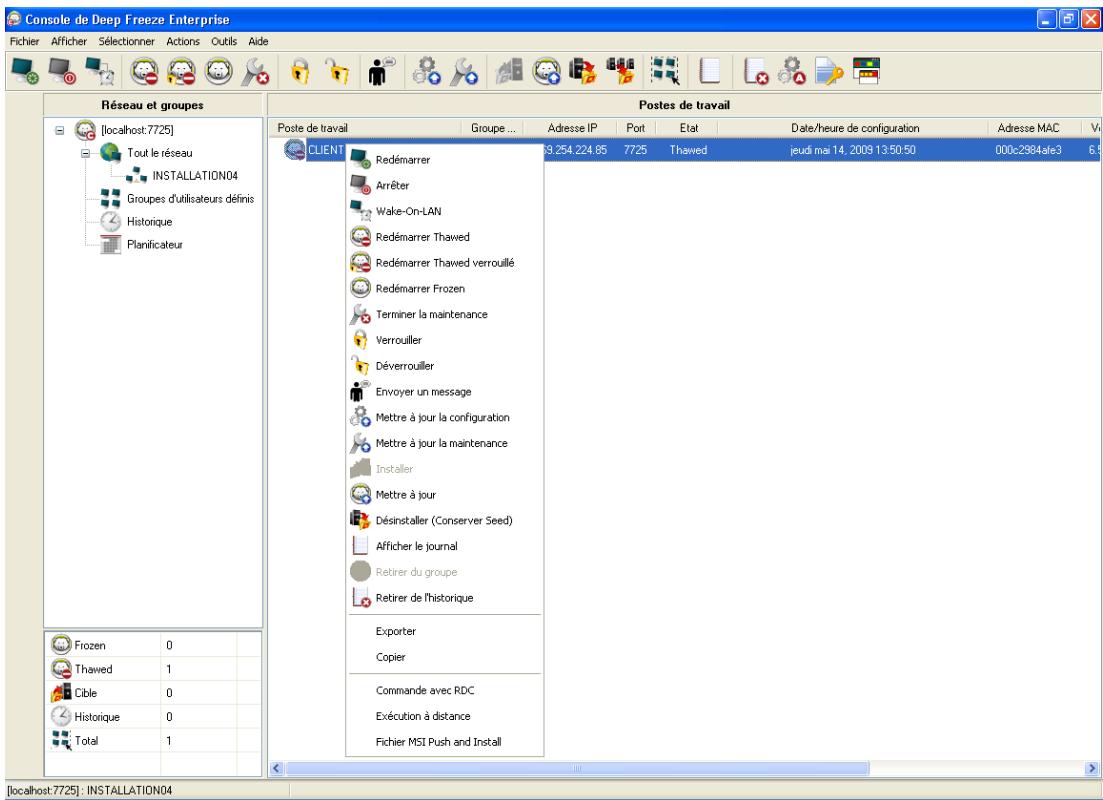Viewport: 1103px width, 800px height.
Task: Click the open padlock toolbar icon
Action: point(338,71)
